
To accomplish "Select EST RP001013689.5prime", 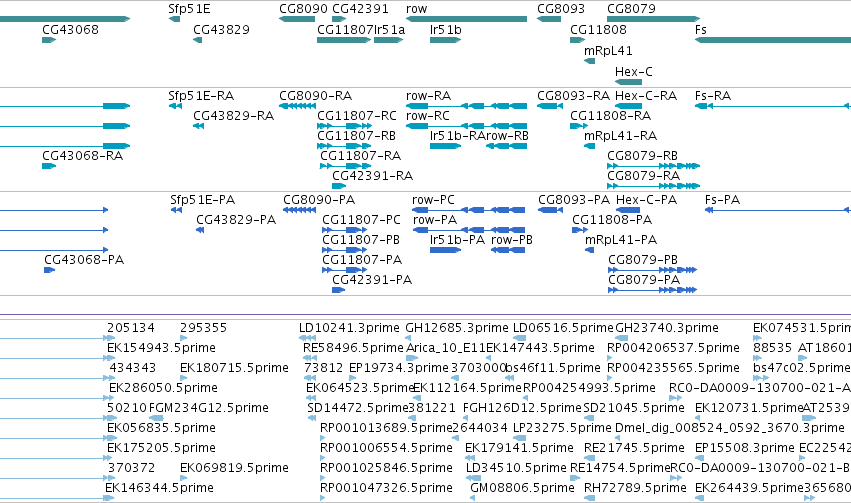I will 386,428.
